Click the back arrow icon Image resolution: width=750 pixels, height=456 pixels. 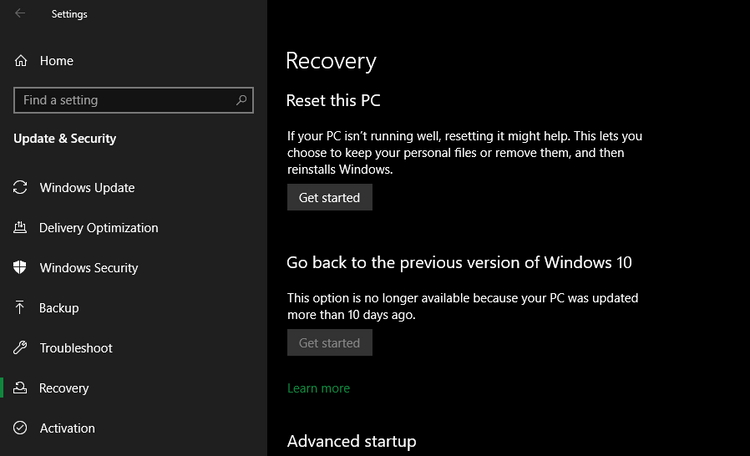(x=21, y=14)
